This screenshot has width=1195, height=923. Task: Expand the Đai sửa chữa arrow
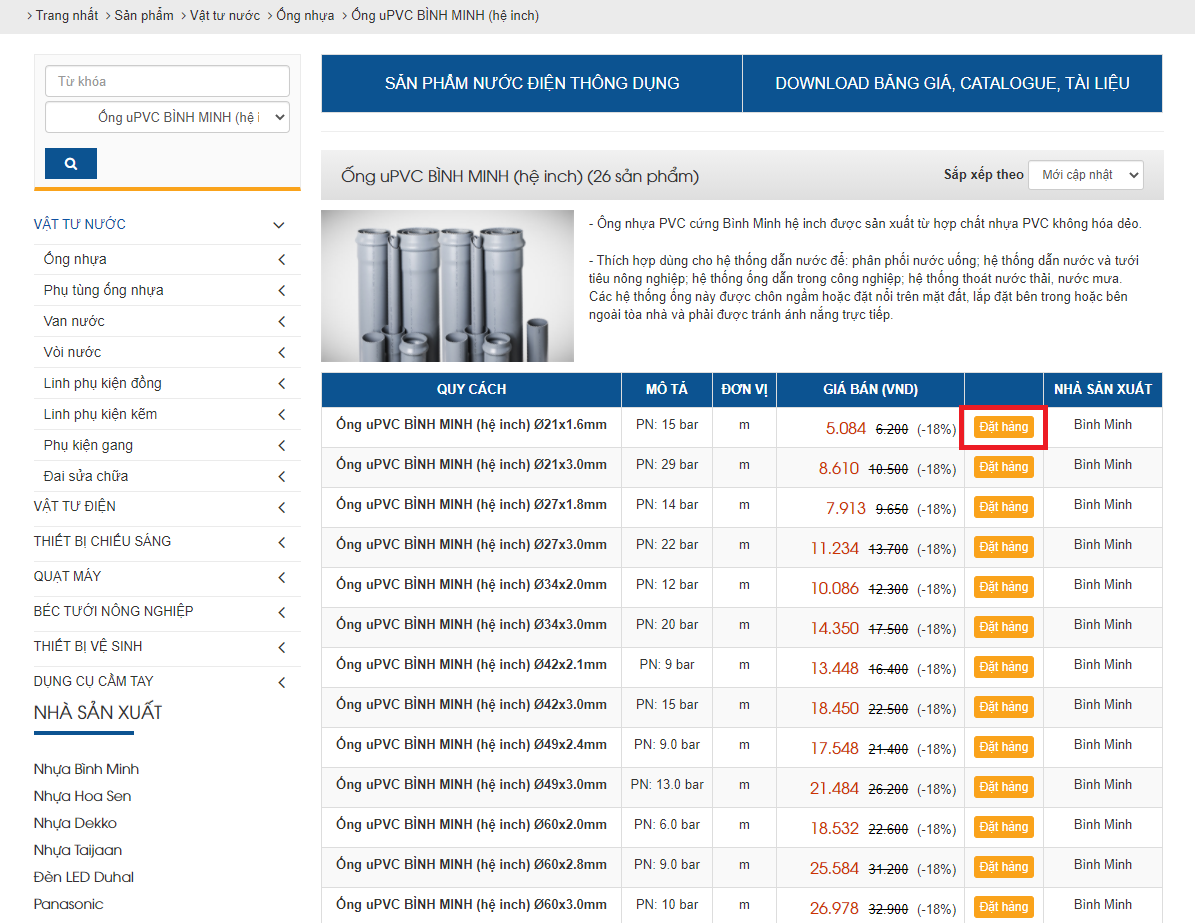[282, 476]
